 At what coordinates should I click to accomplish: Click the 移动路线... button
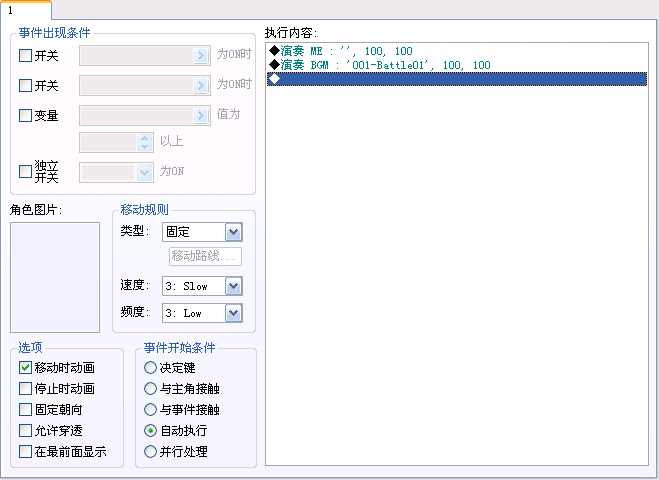tap(205, 256)
